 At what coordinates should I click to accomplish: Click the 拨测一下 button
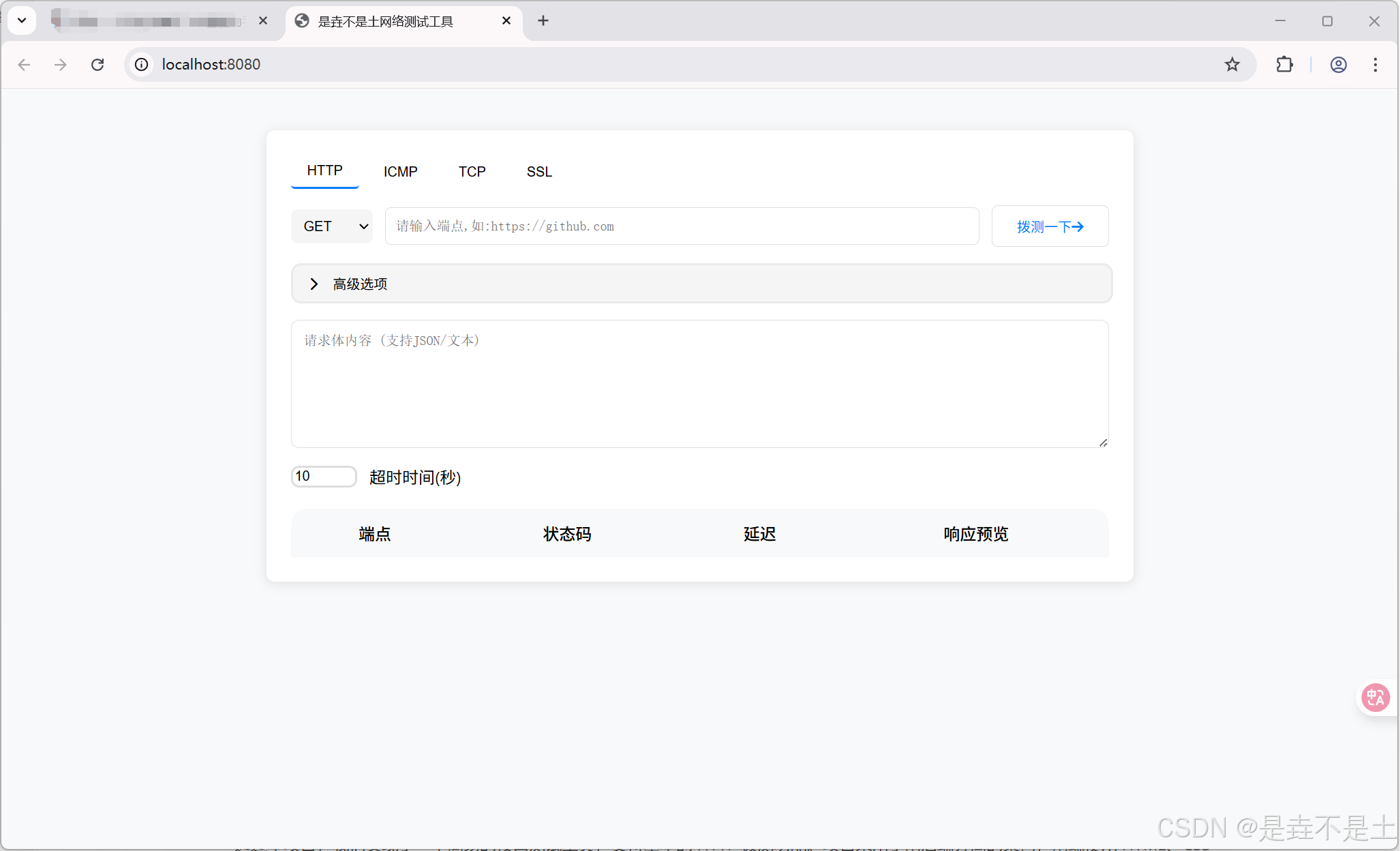(1050, 226)
